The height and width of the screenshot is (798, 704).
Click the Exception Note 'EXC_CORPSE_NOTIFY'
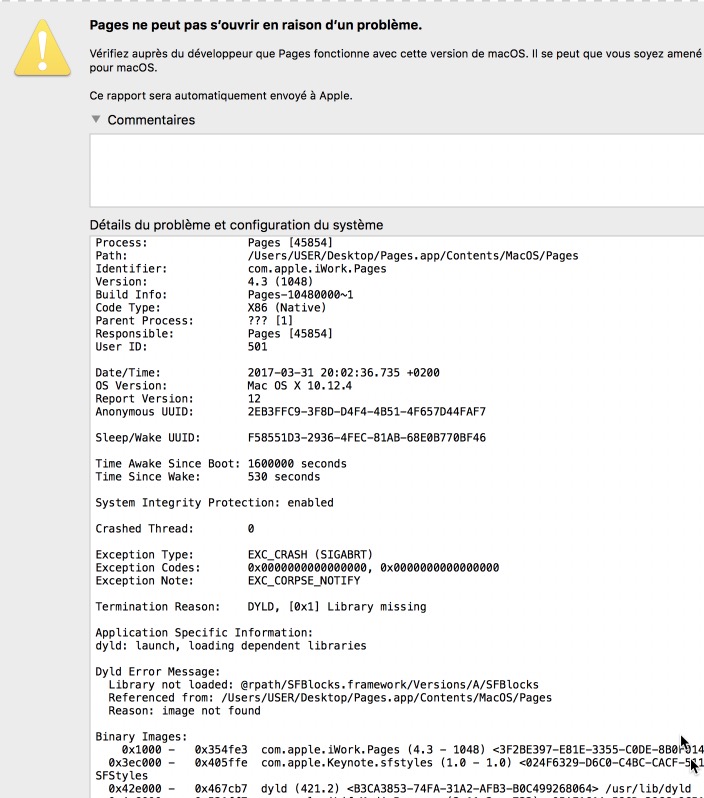coord(304,581)
